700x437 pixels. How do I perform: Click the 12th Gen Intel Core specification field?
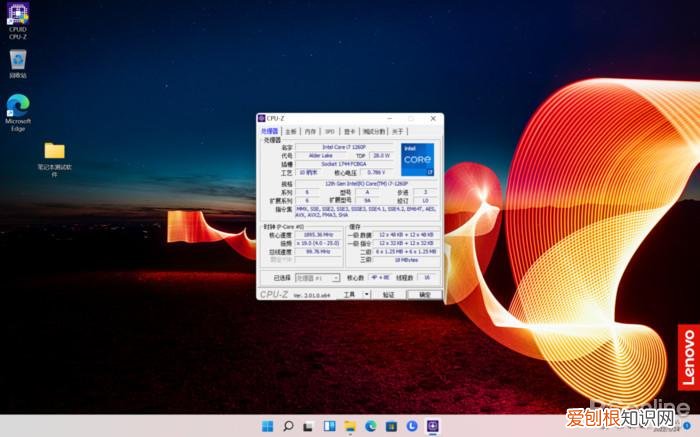pyautogui.click(x=367, y=183)
